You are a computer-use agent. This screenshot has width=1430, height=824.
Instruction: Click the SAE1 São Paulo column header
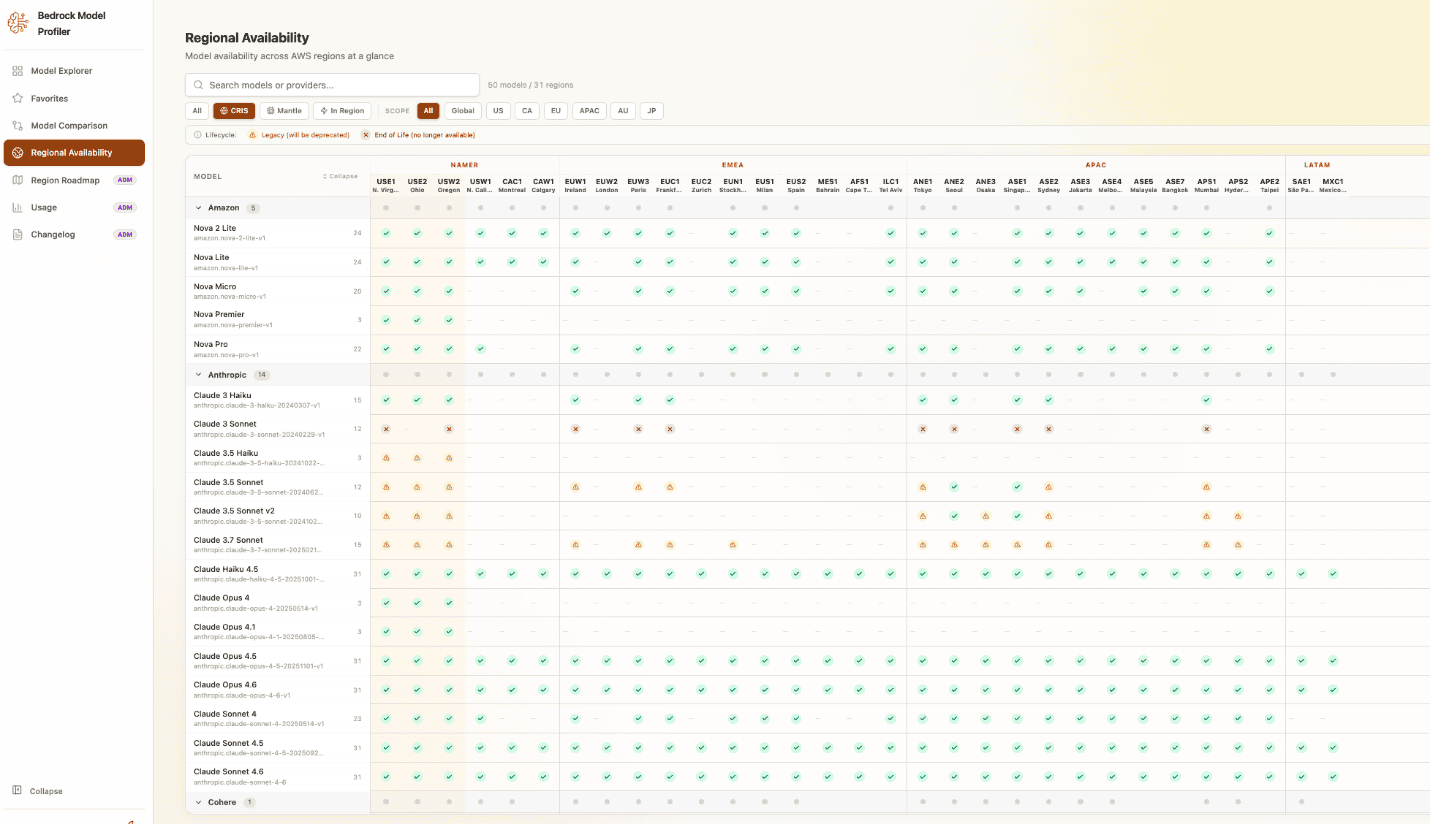click(x=1301, y=185)
